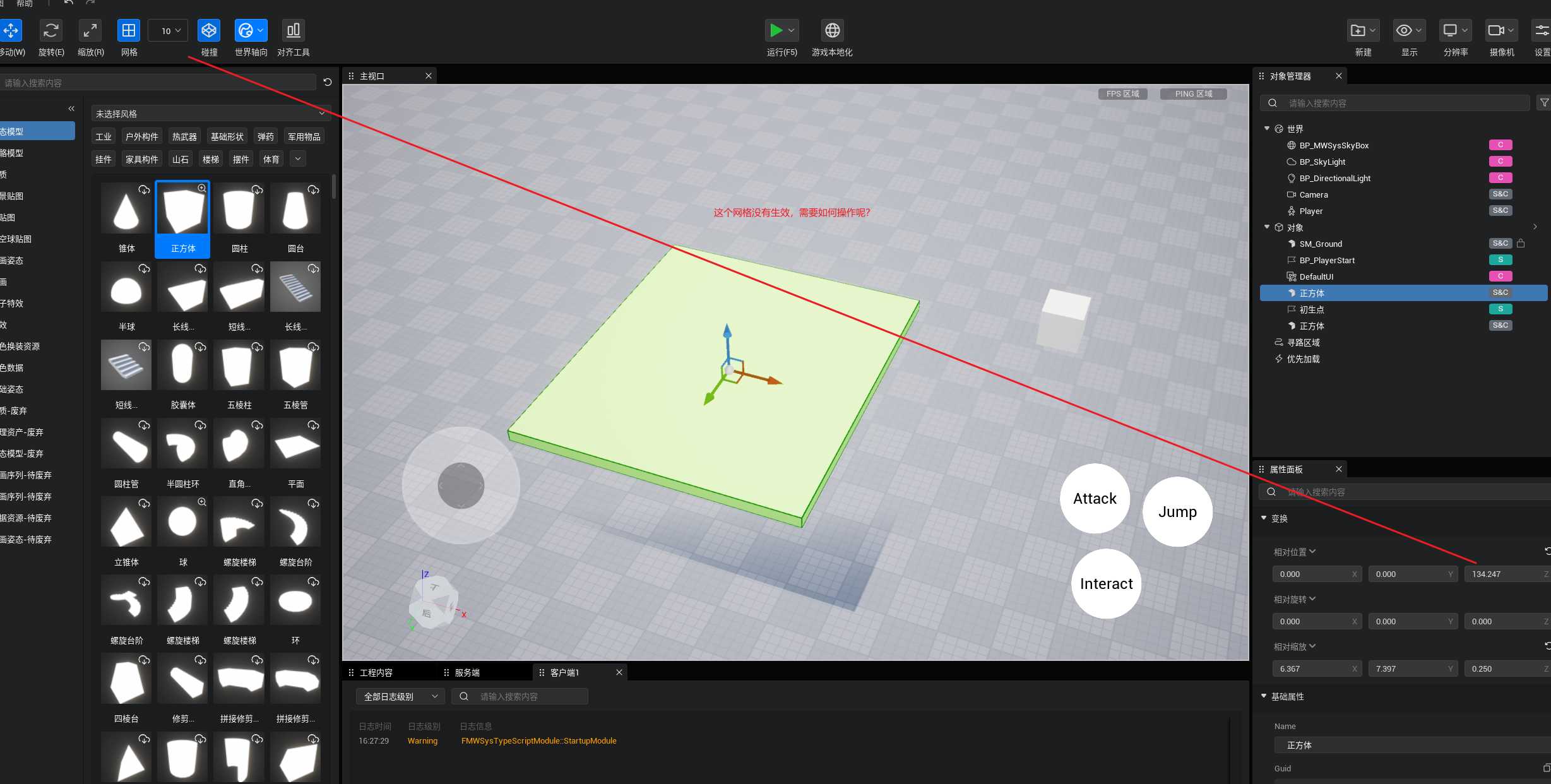Collapse the asset category sidebar
Image resolution: width=1551 pixels, height=784 pixels.
[71, 109]
